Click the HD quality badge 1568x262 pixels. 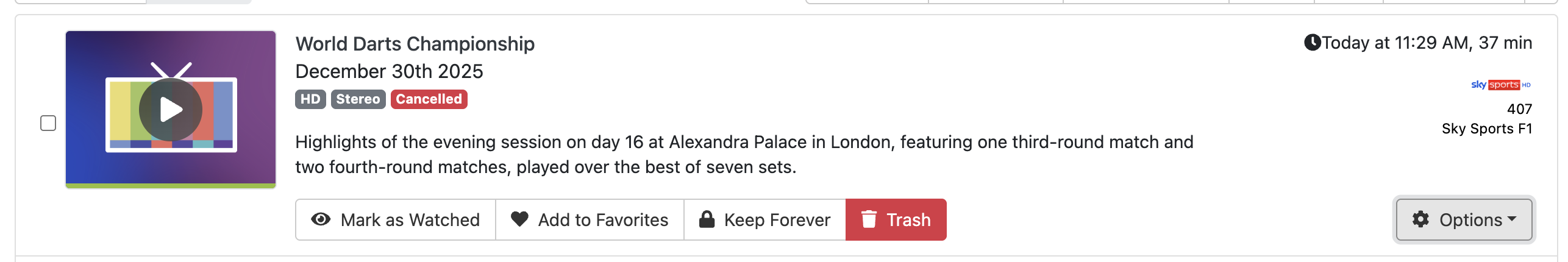pyautogui.click(x=310, y=99)
